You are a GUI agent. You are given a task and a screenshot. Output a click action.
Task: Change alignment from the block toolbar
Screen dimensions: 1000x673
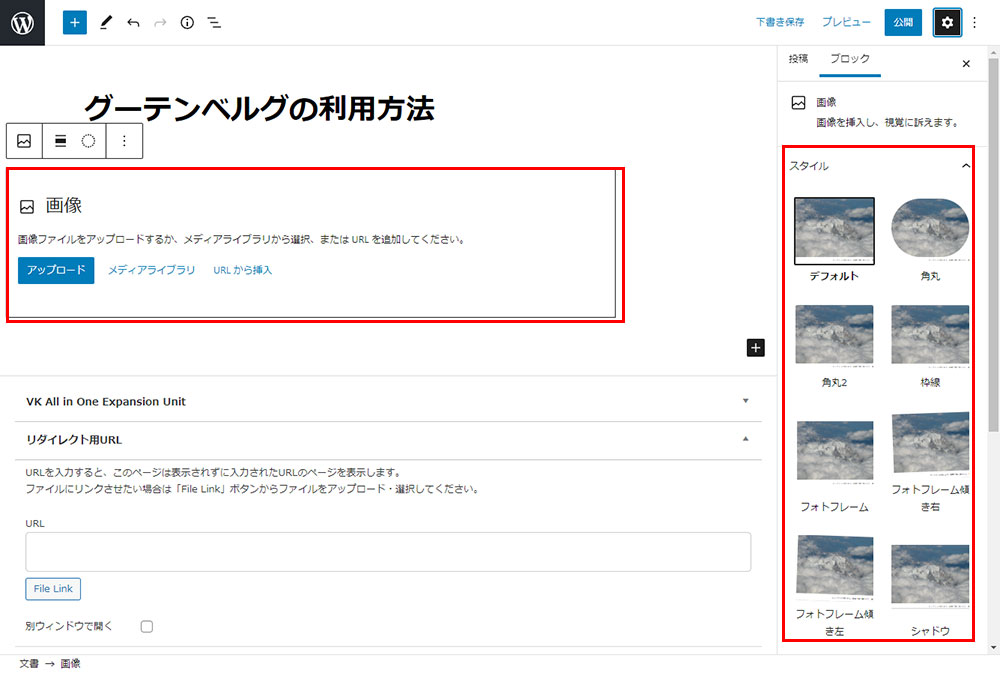(x=60, y=141)
